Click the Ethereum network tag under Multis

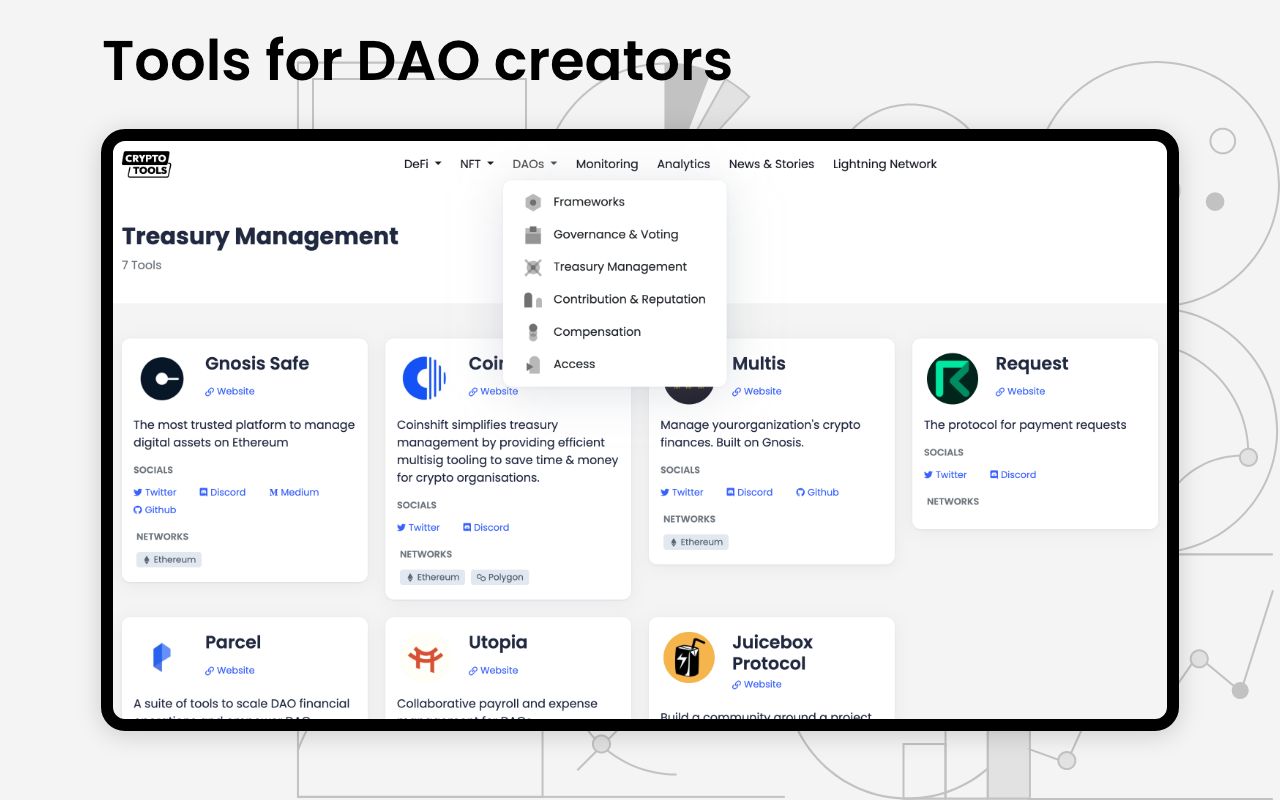click(695, 541)
